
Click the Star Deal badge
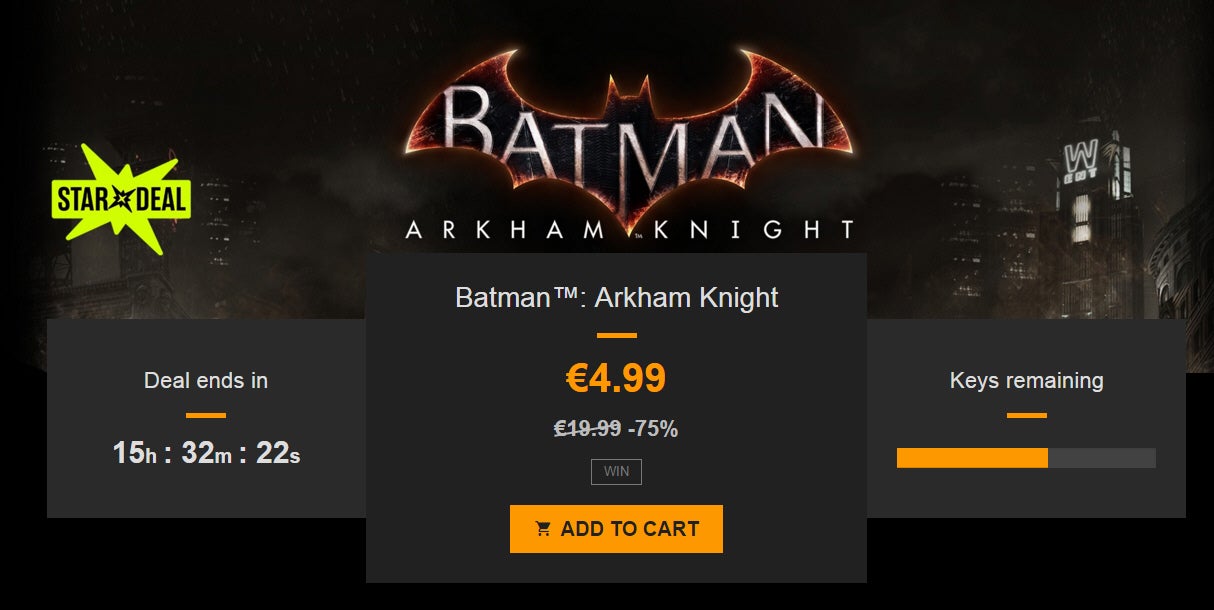(120, 201)
